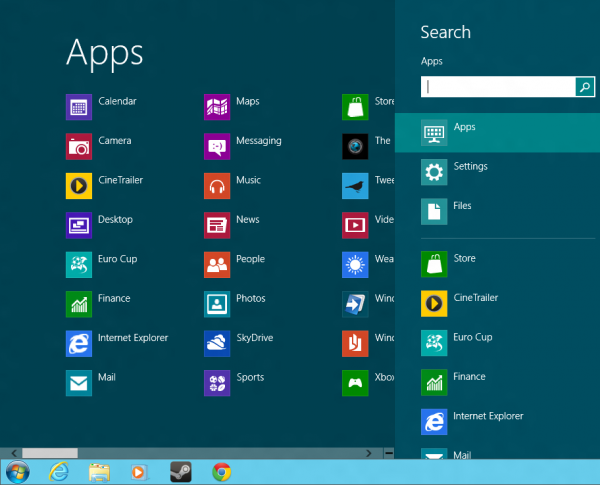Launch the bird Tweet app icon
This screenshot has height=485, width=600.
pyautogui.click(x=355, y=186)
